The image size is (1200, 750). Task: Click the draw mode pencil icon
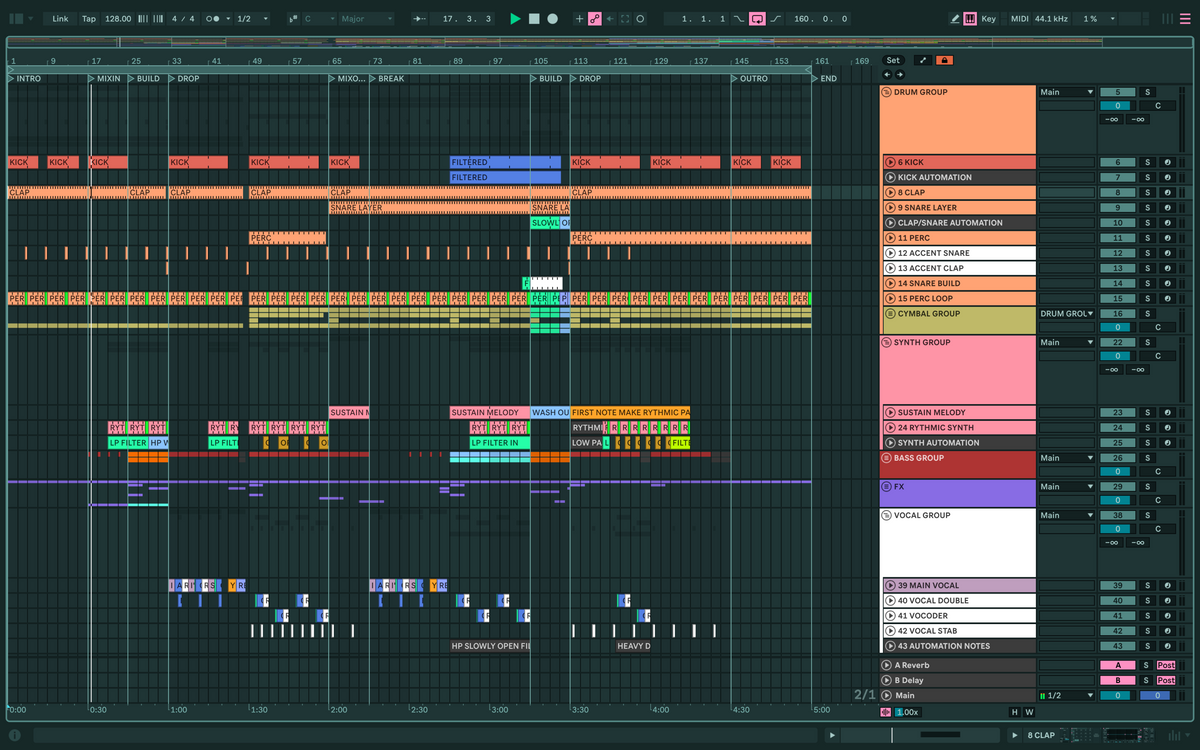click(955, 19)
